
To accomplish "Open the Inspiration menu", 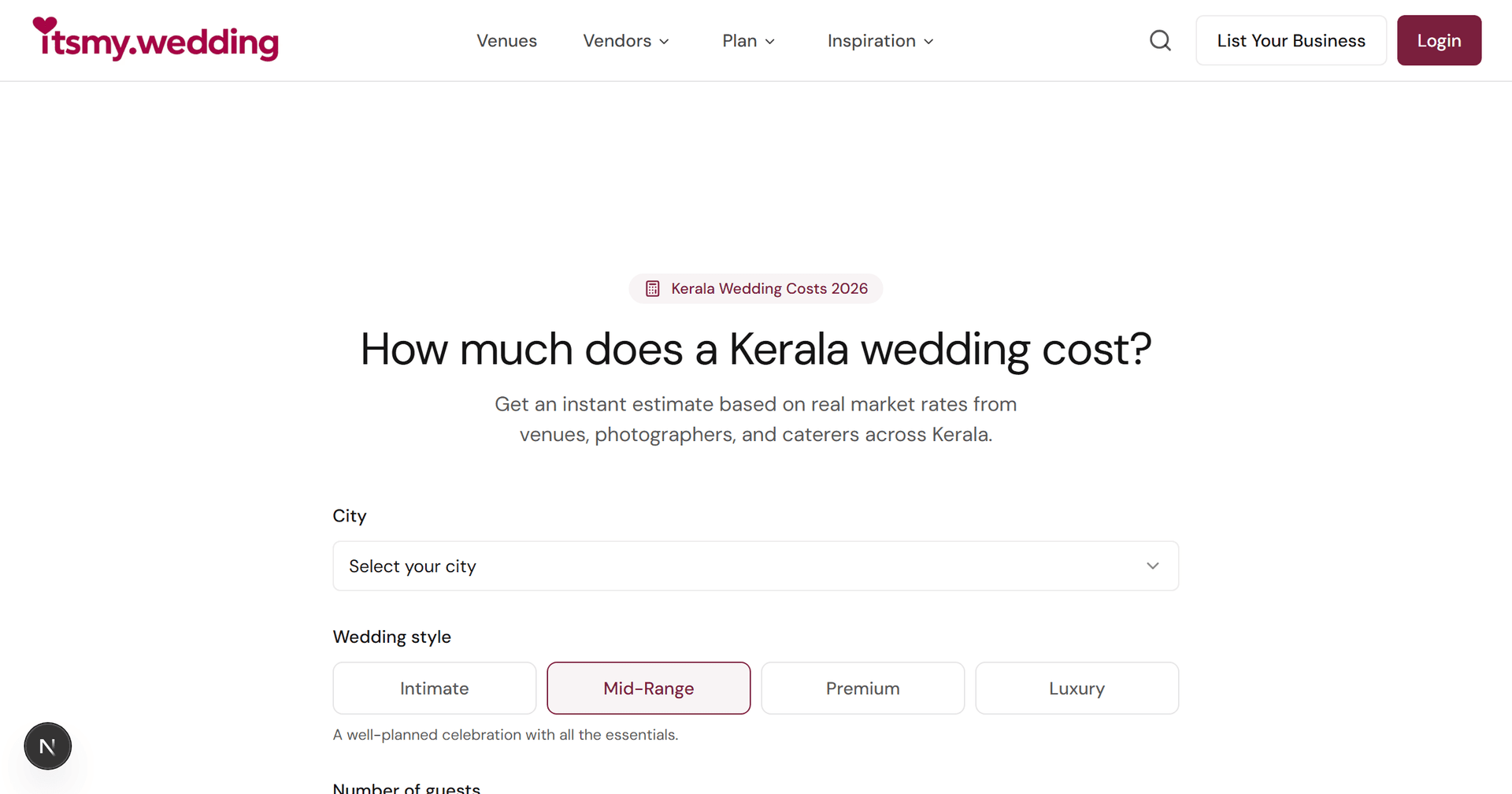I will [x=871, y=40].
